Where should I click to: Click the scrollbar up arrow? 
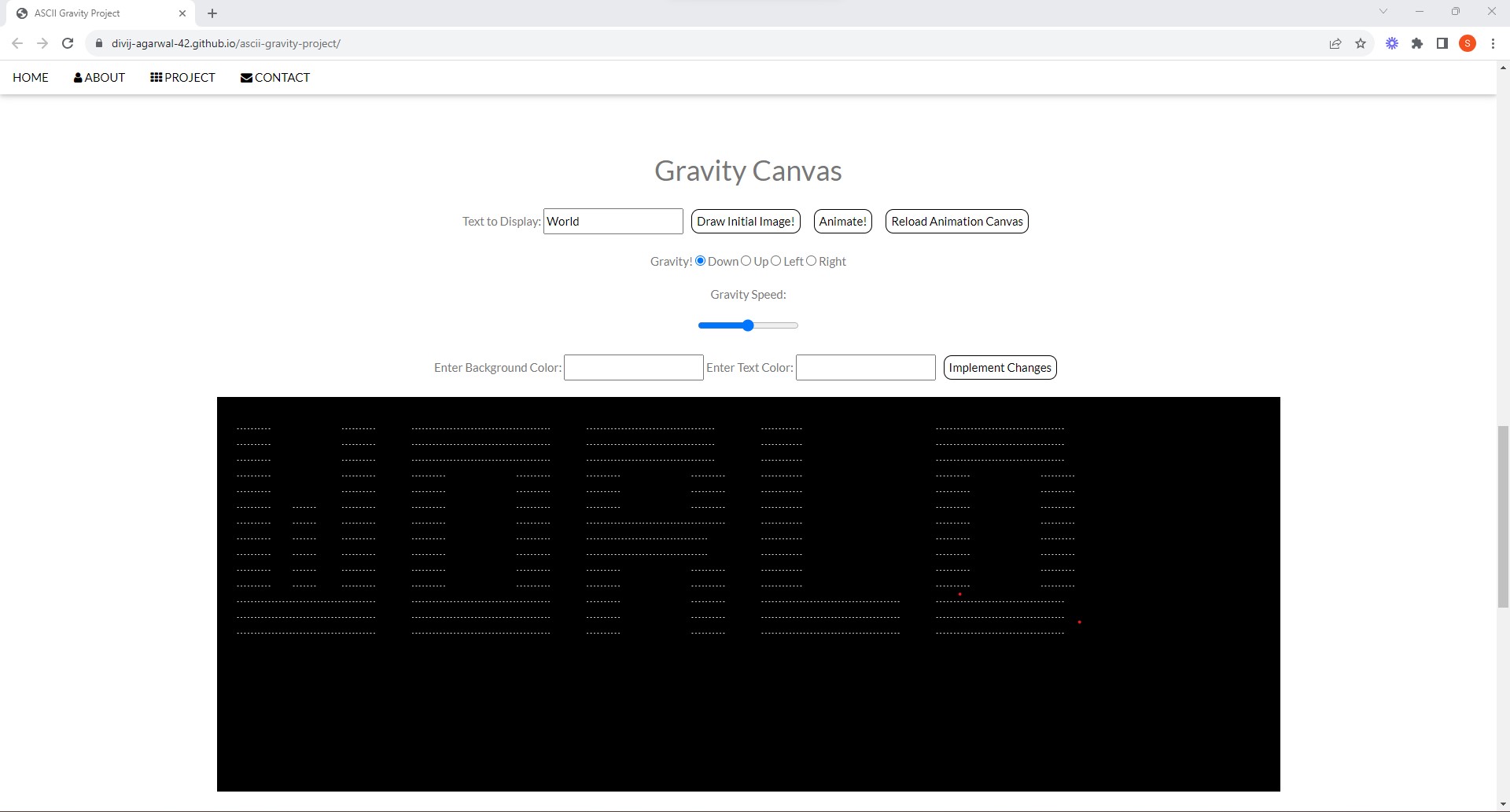(x=1503, y=68)
